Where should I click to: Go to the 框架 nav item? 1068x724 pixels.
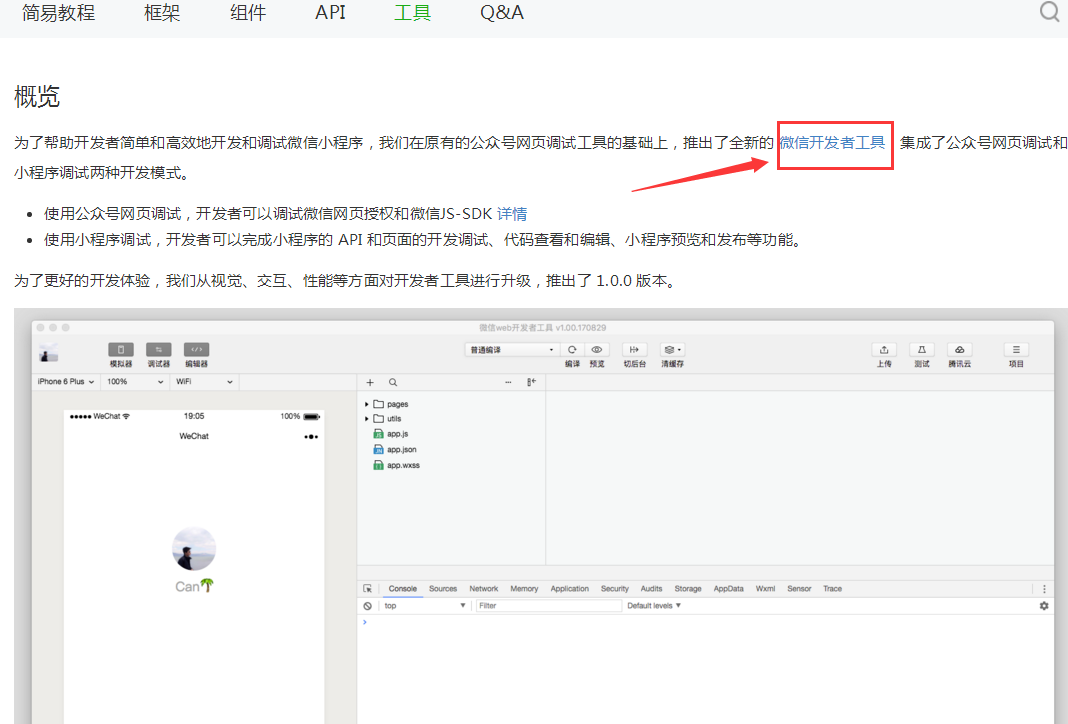pyautogui.click(x=162, y=12)
